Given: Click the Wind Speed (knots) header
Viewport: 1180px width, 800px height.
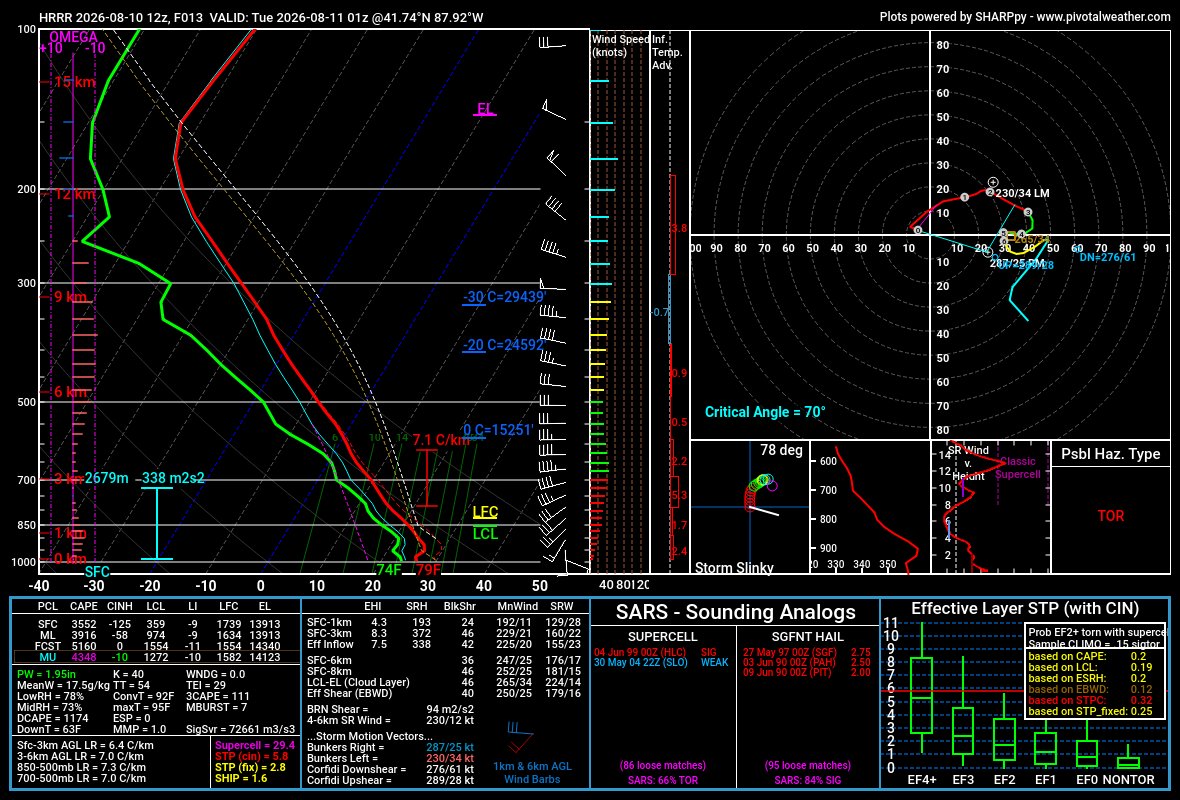Looking at the screenshot, I should pos(621,45).
